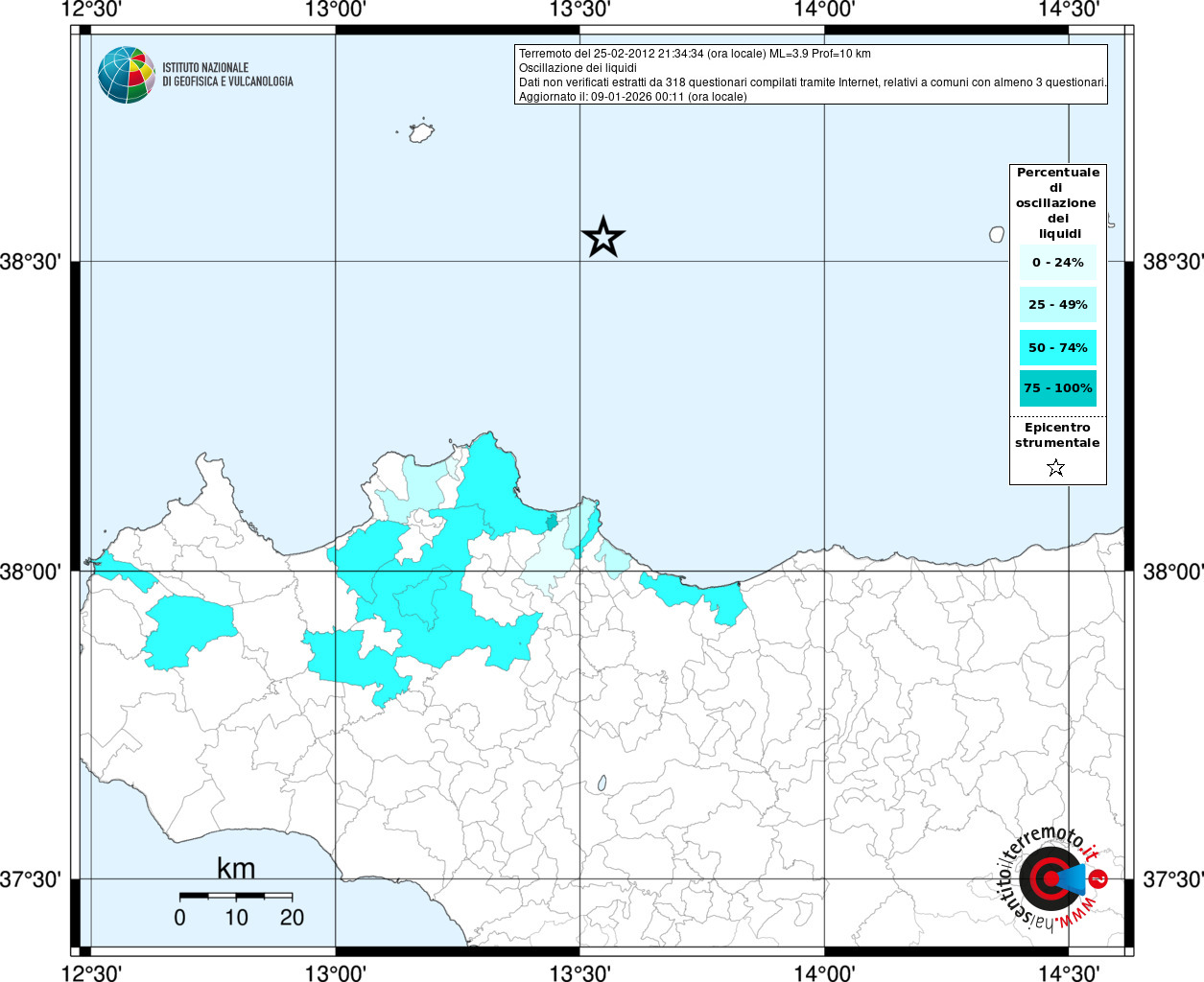Click the top 12°30' longitude label
This screenshot has height=982, width=1204.
91,10
